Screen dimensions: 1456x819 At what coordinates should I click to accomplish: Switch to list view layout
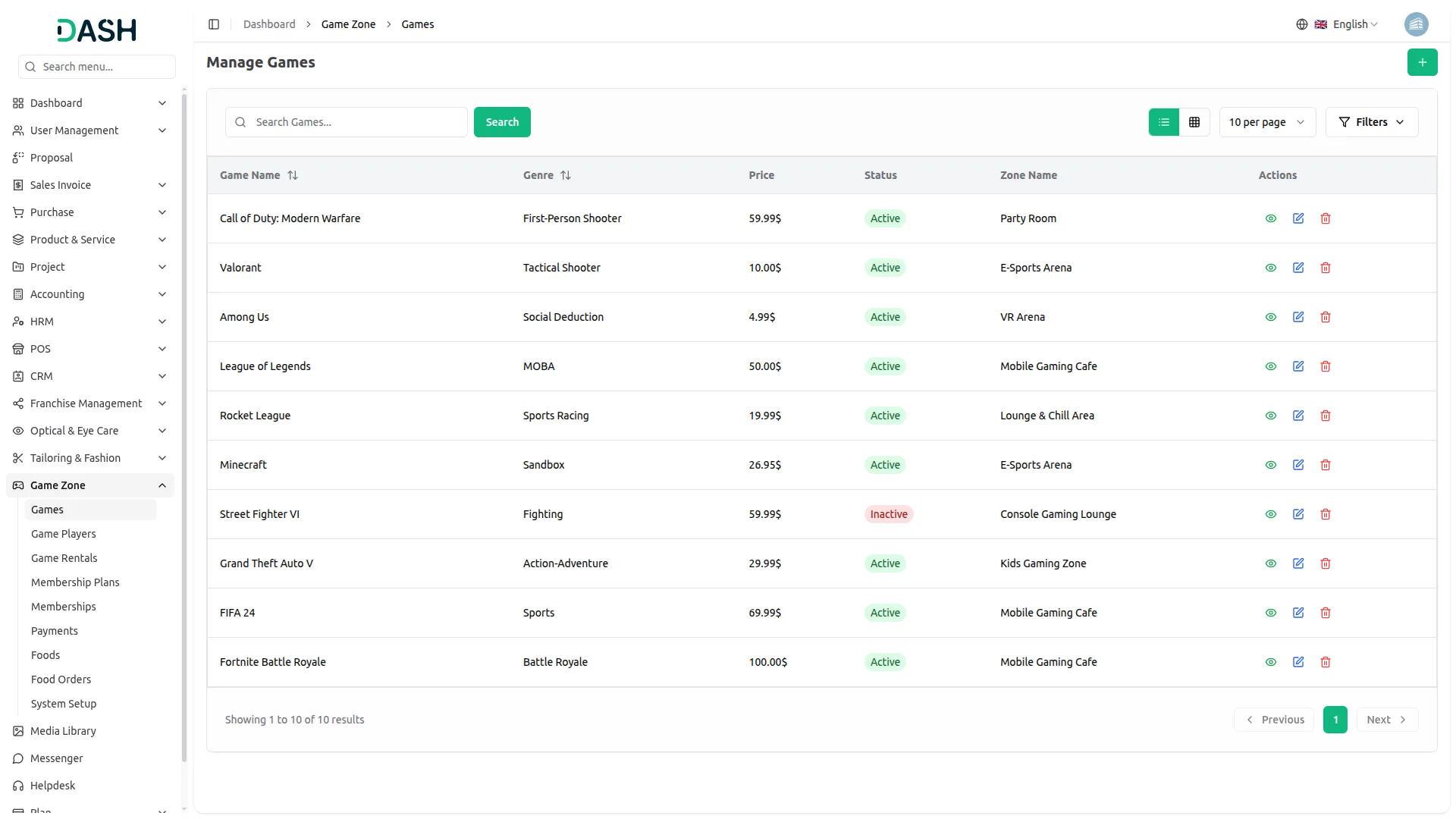[1163, 122]
